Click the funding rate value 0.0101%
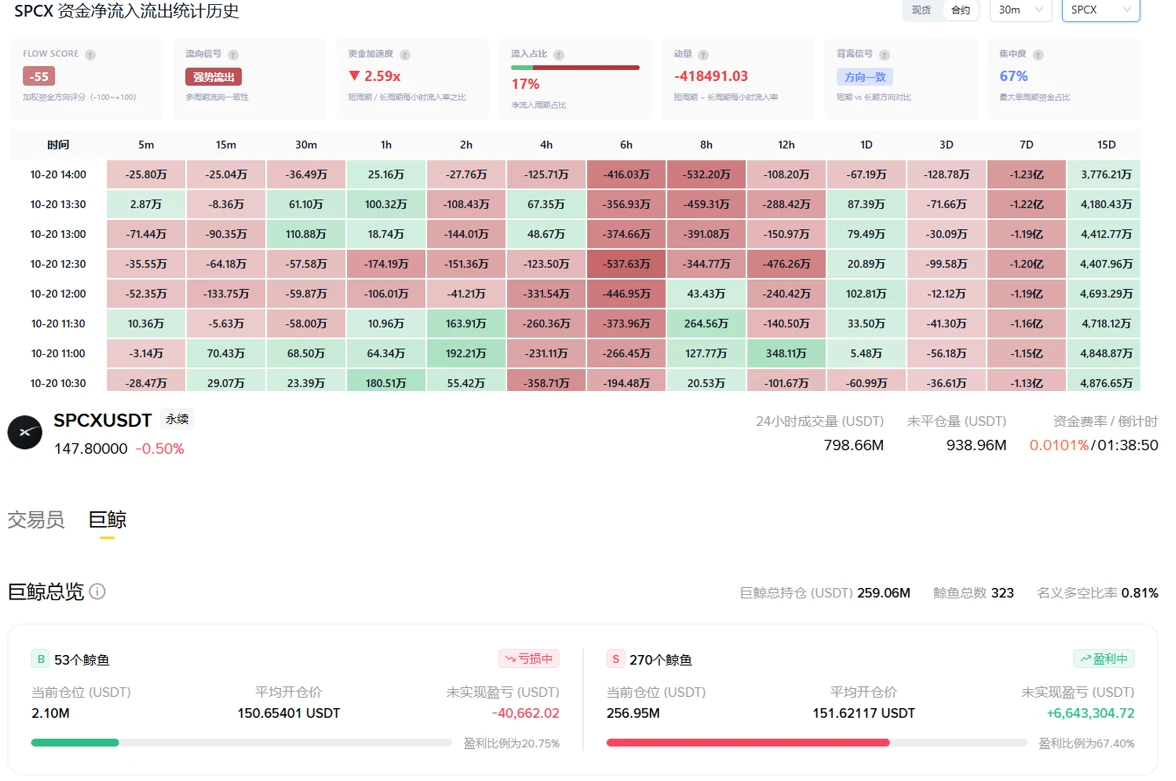The height and width of the screenshot is (781, 1176). pyautogui.click(x=1058, y=445)
